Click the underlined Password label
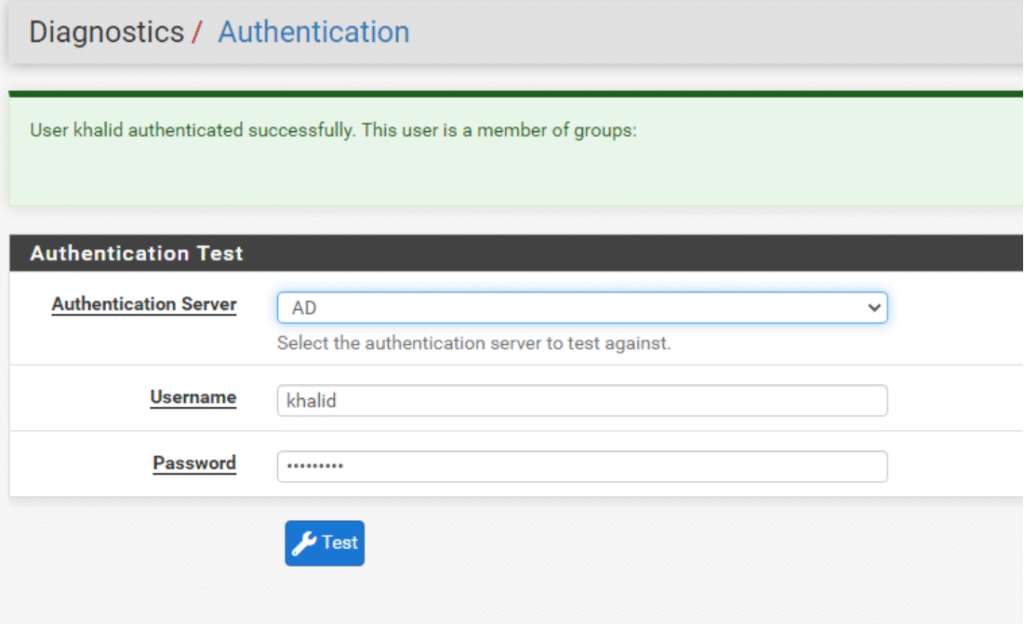The height and width of the screenshot is (627, 1024). coord(194,463)
